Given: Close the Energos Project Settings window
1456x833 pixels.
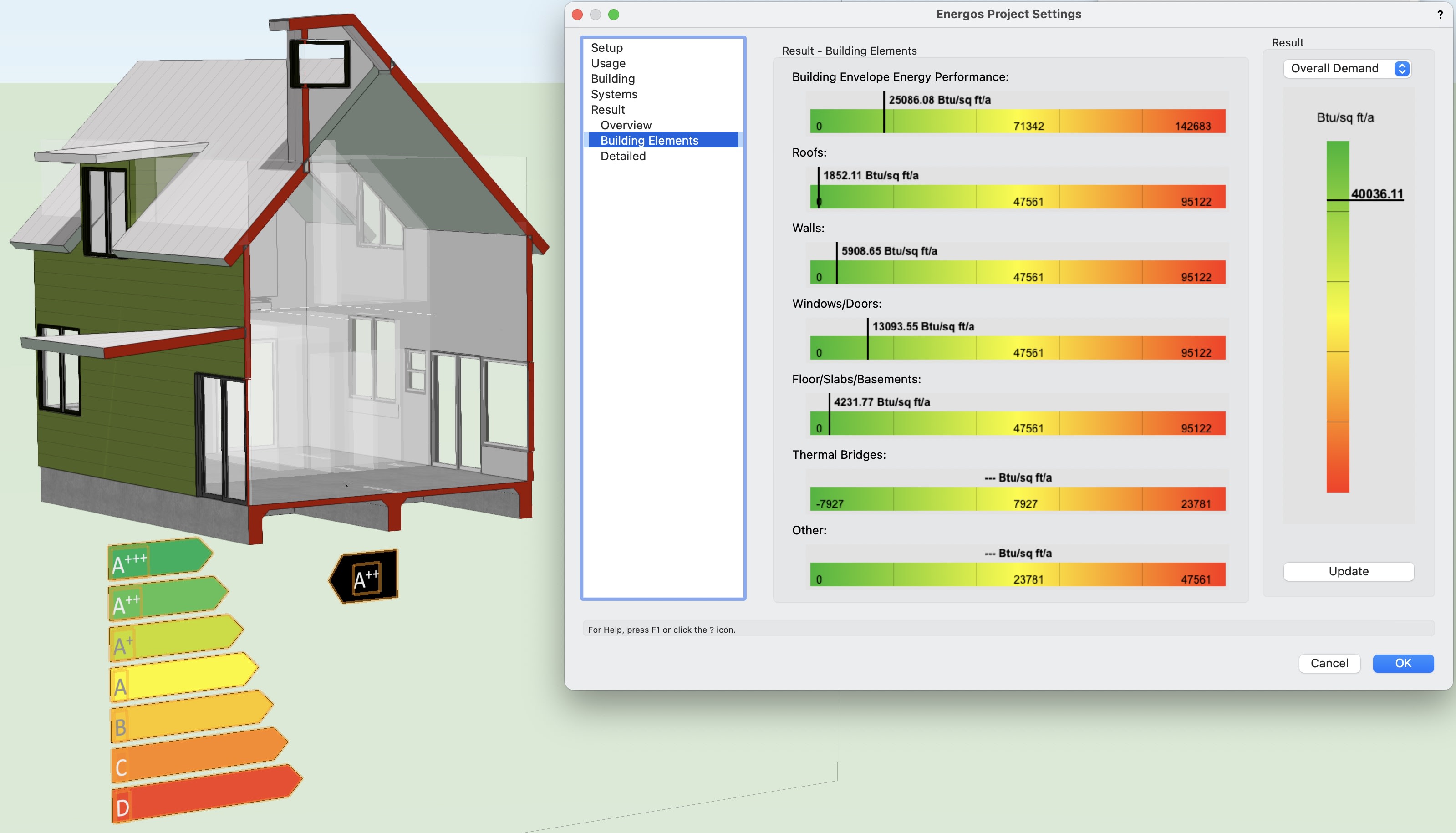Looking at the screenshot, I should pyautogui.click(x=577, y=15).
